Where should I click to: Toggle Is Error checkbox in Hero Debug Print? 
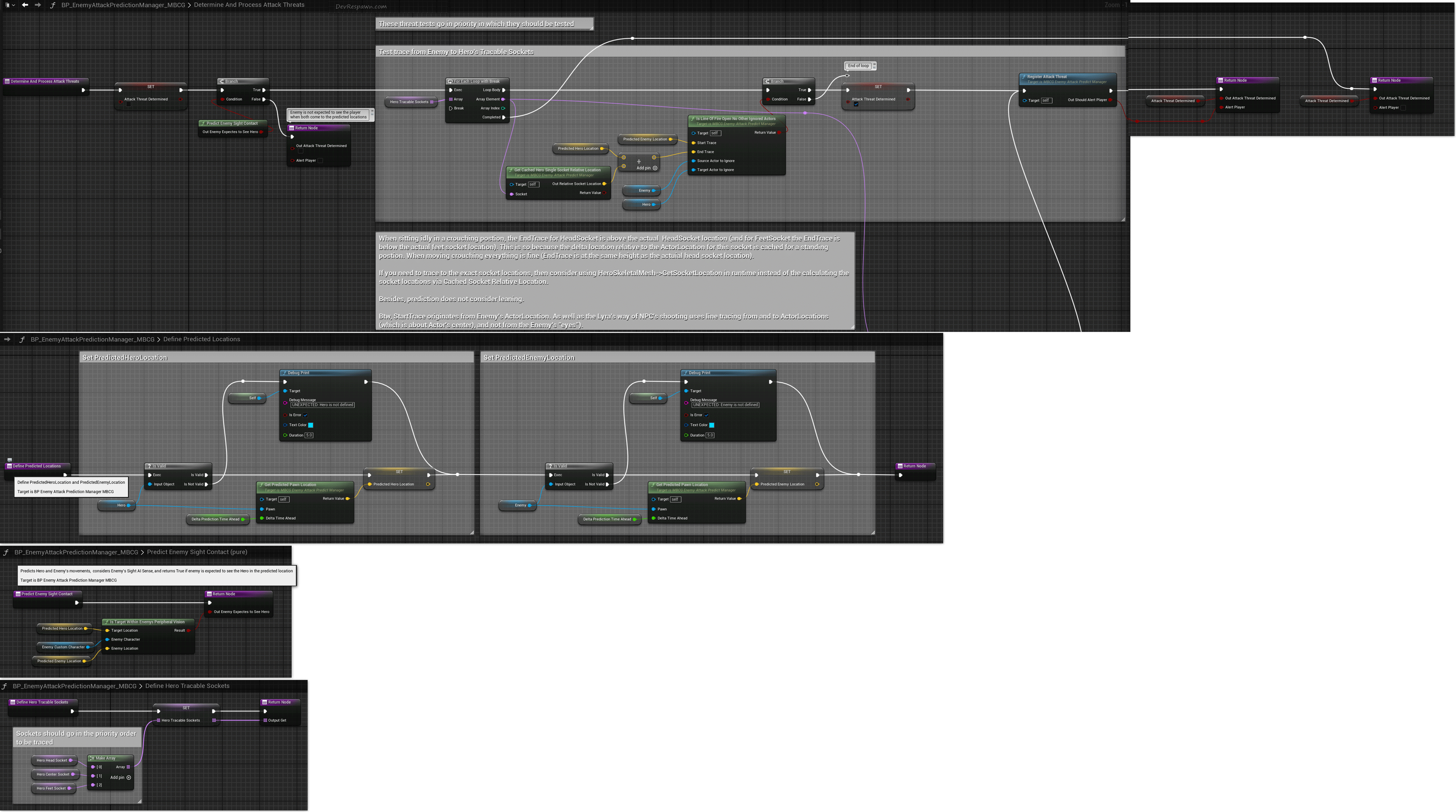pos(305,415)
